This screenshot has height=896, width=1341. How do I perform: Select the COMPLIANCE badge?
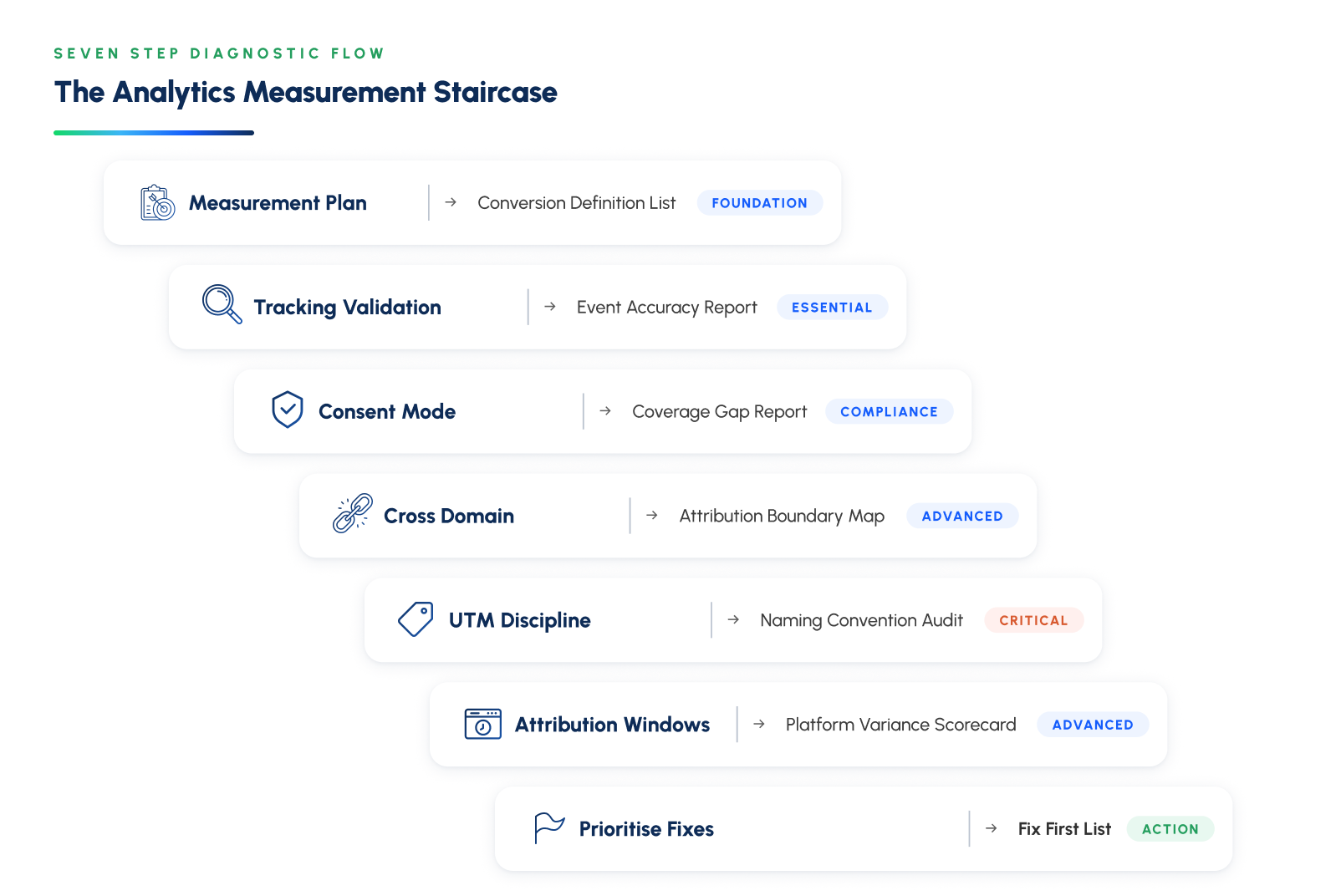890,412
